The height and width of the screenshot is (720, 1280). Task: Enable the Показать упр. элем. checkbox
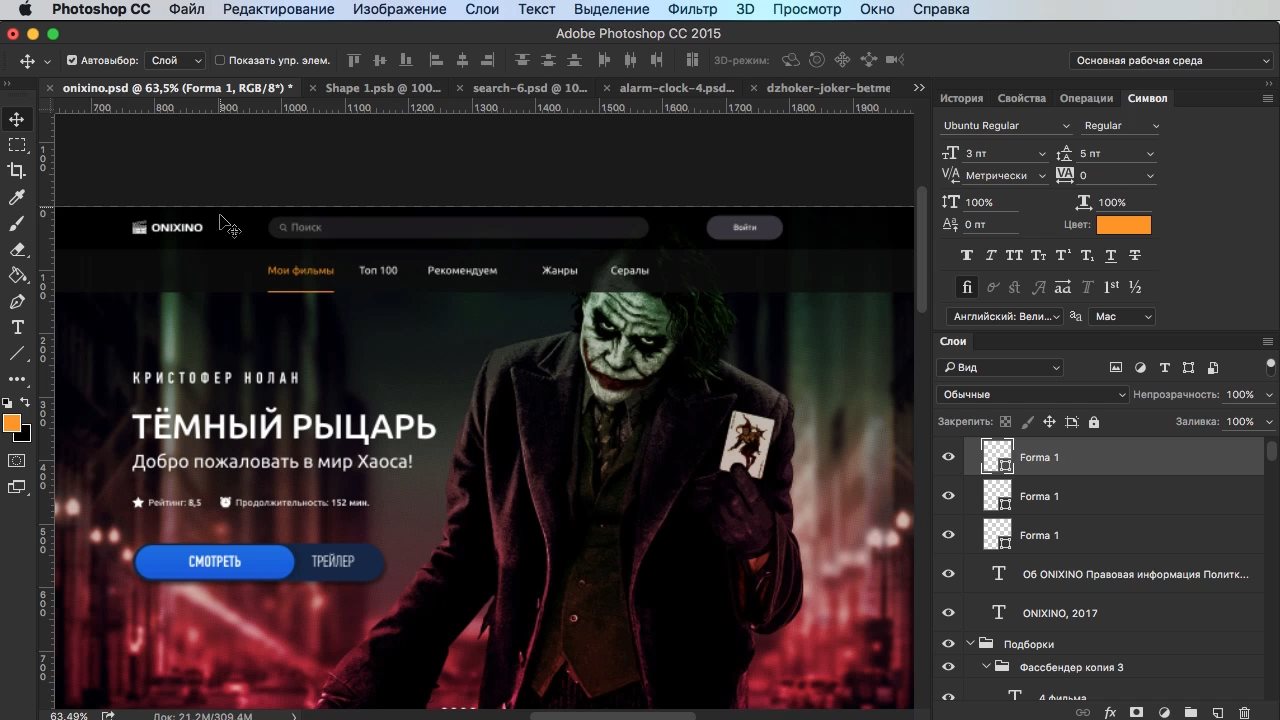pyautogui.click(x=220, y=61)
